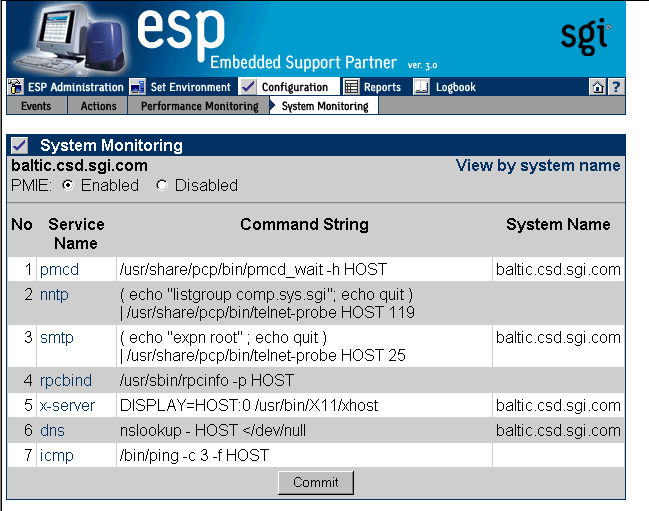Open the pmcd service link
The width and height of the screenshot is (649, 511).
(x=59, y=270)
